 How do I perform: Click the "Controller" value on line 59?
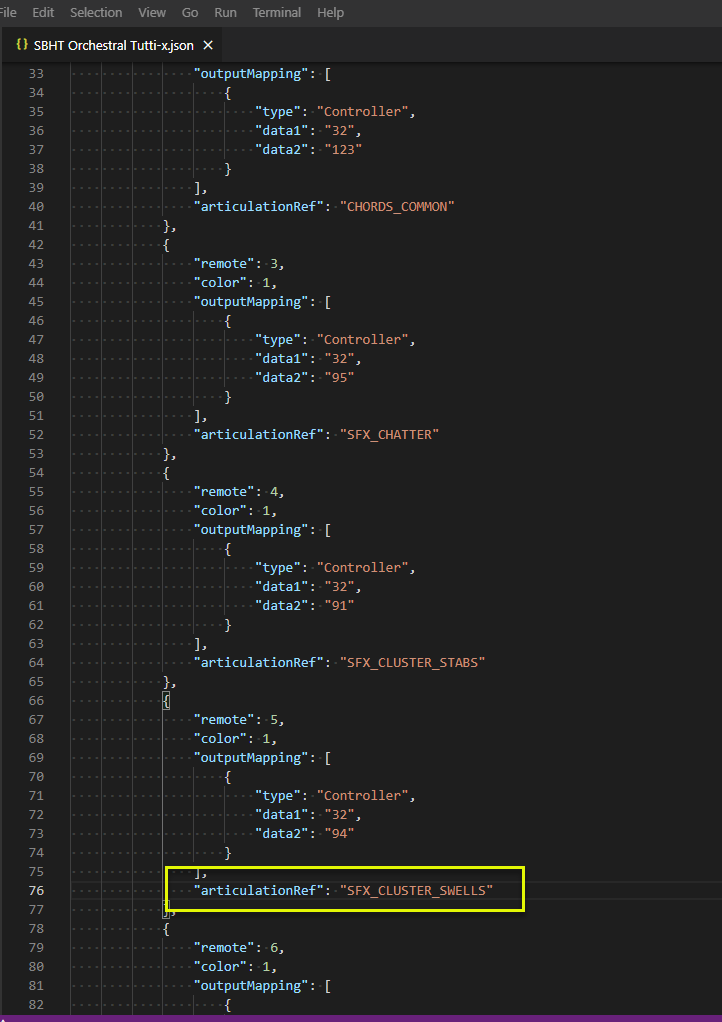362,568
